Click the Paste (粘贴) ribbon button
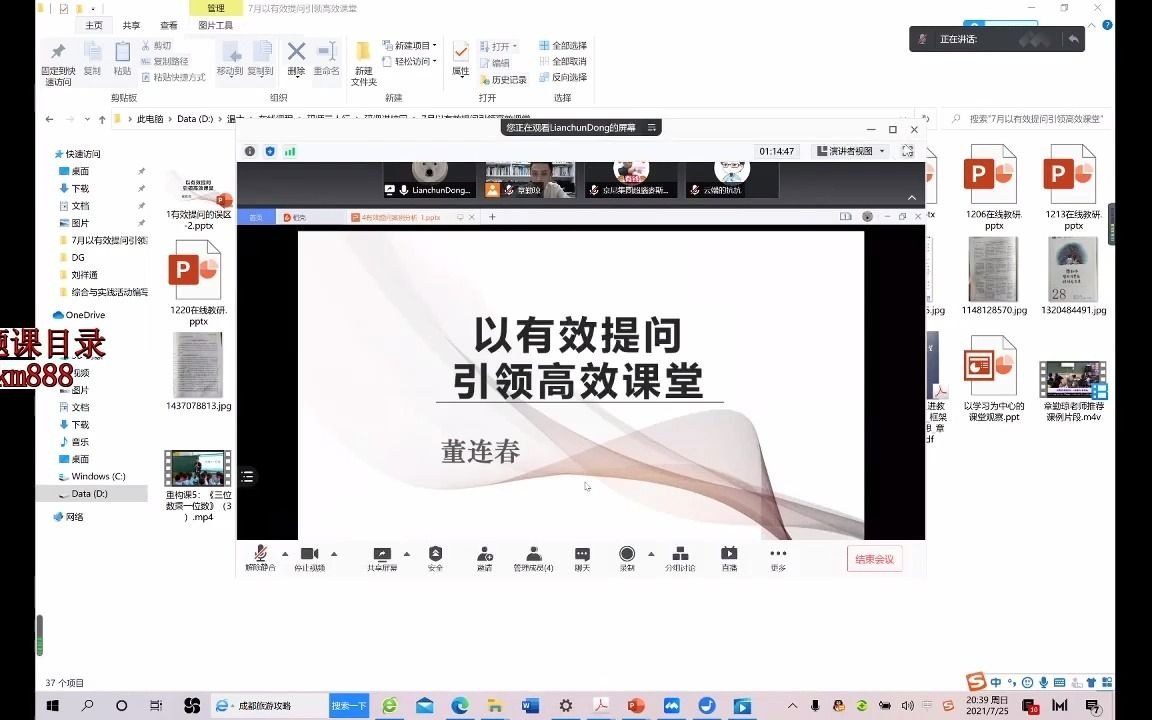This screenshot has height=720, width=1152. pyautogui.click(x=122, y=59)
